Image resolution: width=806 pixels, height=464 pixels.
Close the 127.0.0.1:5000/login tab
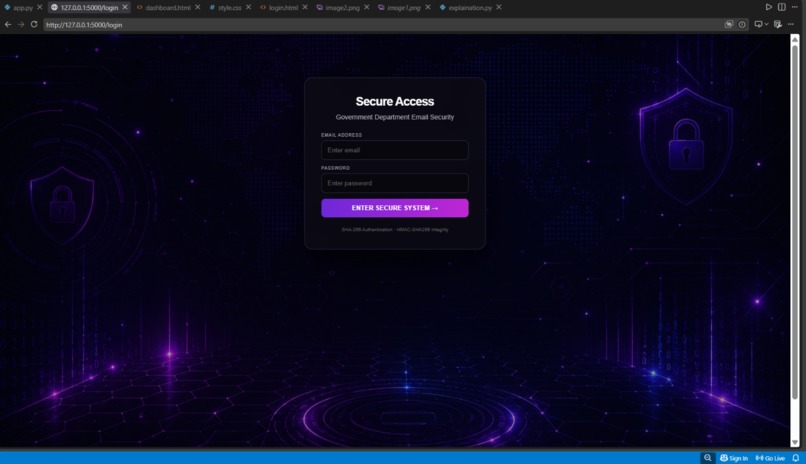[x=125, y=7]
